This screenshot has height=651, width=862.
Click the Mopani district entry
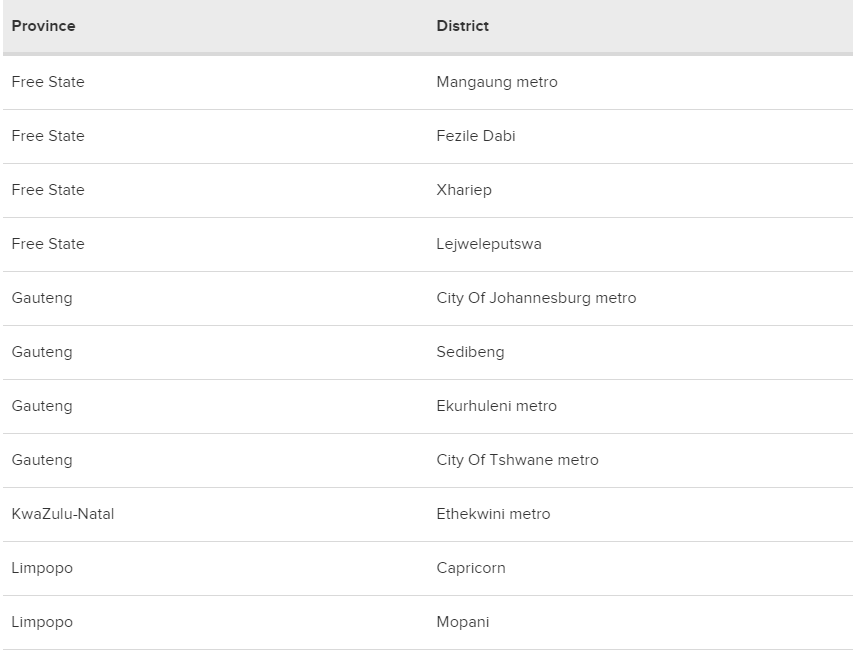(x=462, y=622)
